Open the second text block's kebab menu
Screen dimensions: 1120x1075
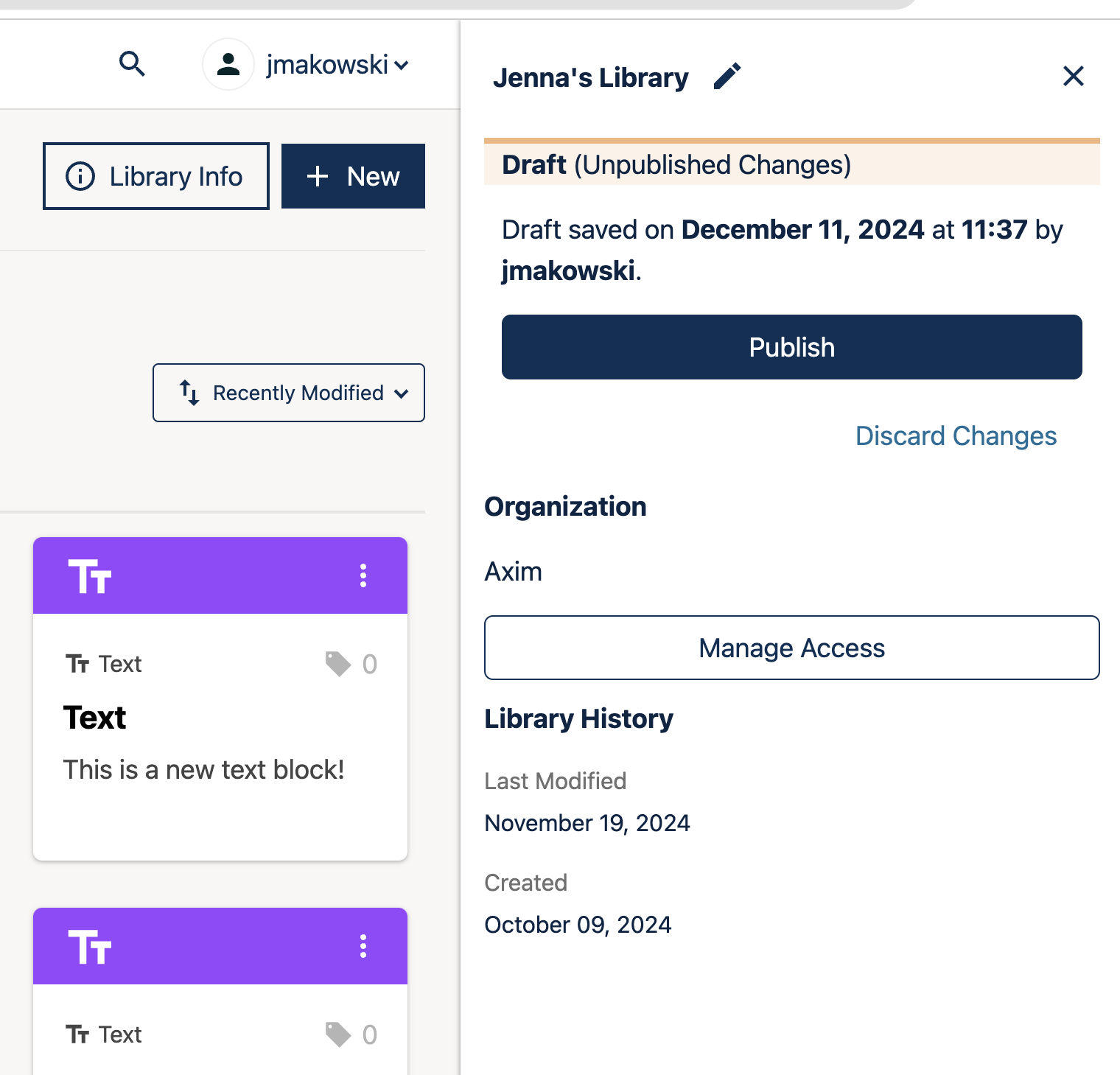(x=363, y=947)
